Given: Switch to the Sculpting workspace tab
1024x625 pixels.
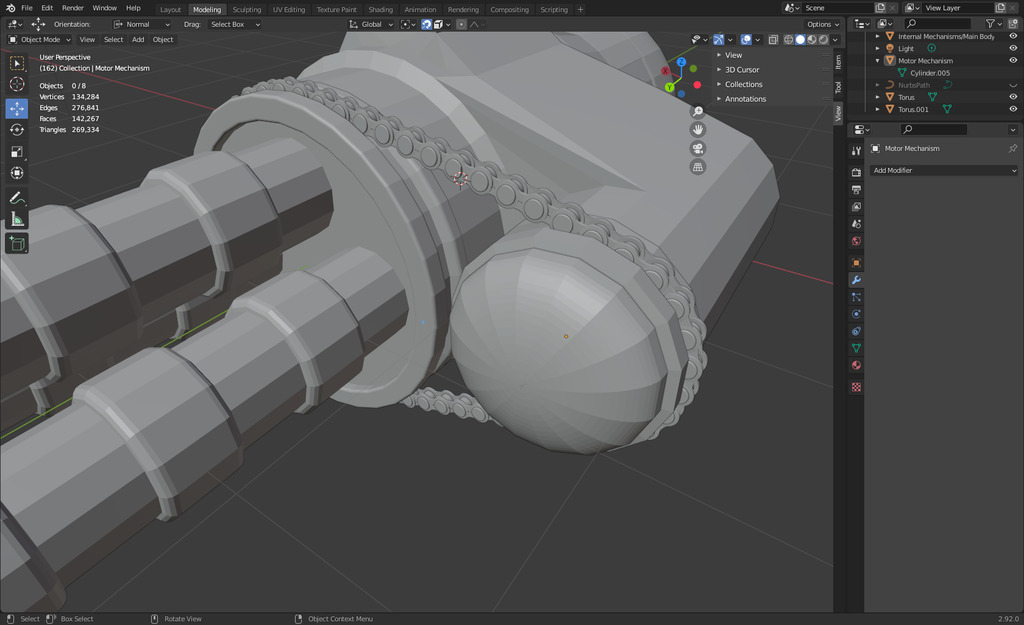Looking at the screenshot, I should (x=246, y=9).
